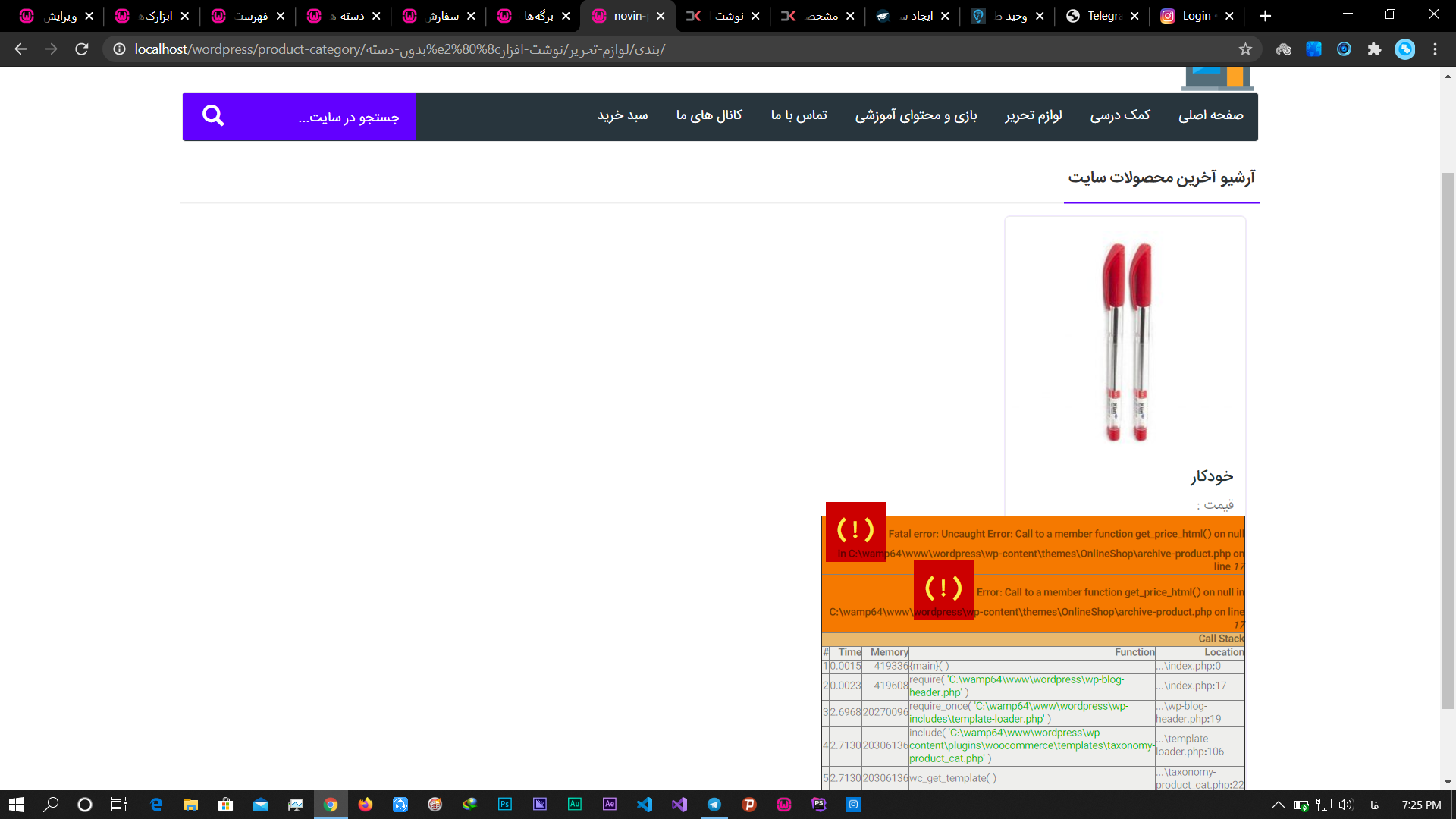Bookmark this page with the star icon
The height and width of the screenshot is (819, 1456).
click(1245, 49)
